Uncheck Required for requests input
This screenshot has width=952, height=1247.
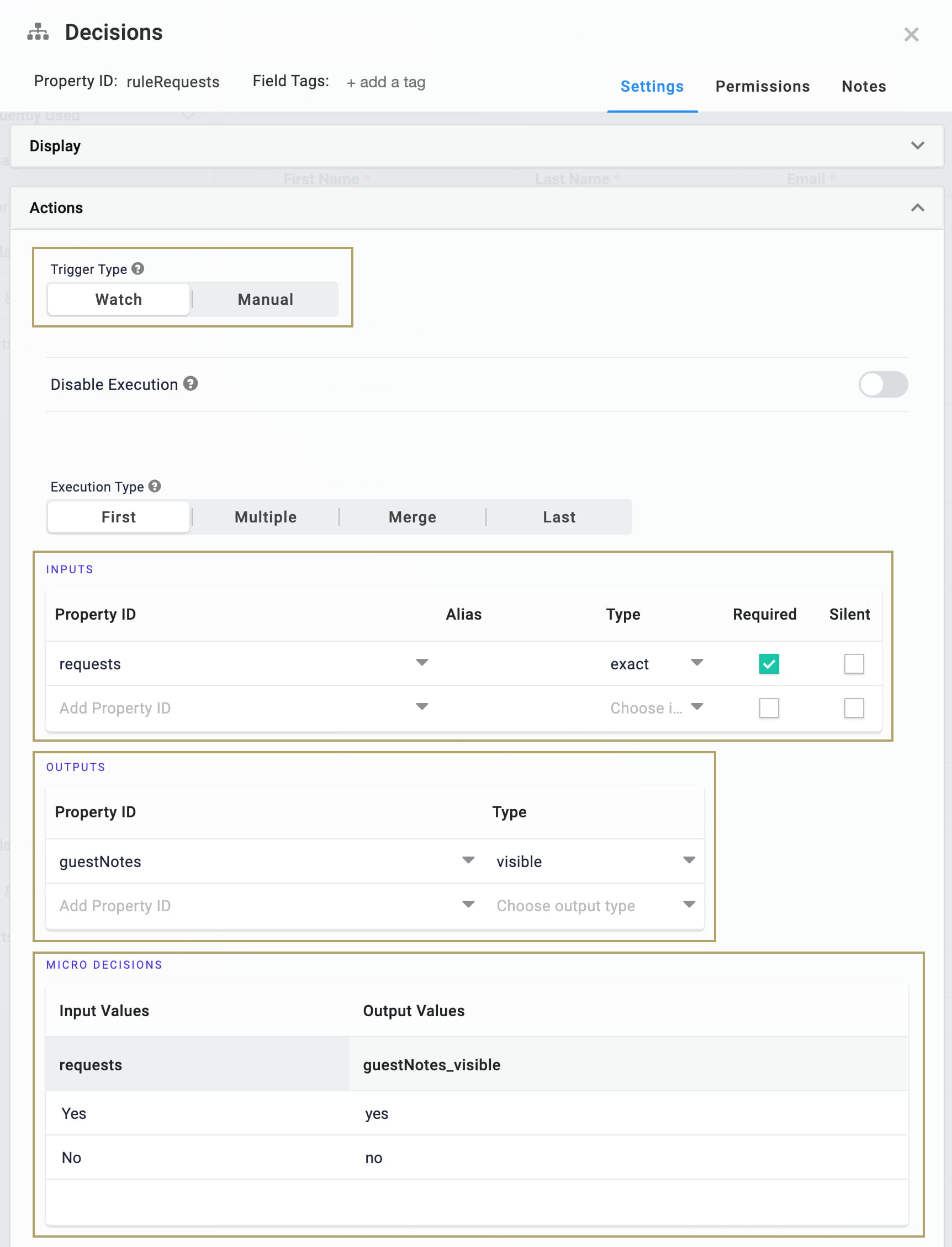pyautogui.click(x=769, y=663)
